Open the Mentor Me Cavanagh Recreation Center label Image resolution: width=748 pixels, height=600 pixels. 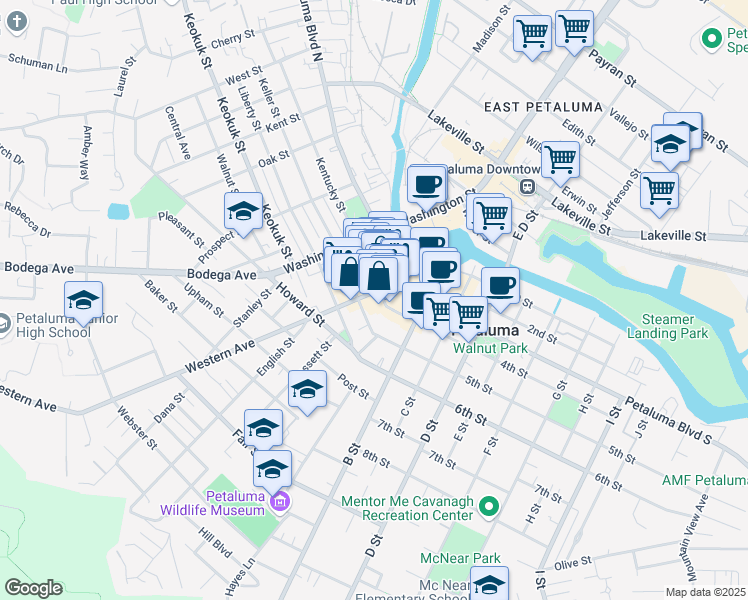pyautogui.click(x=408, y=508)
